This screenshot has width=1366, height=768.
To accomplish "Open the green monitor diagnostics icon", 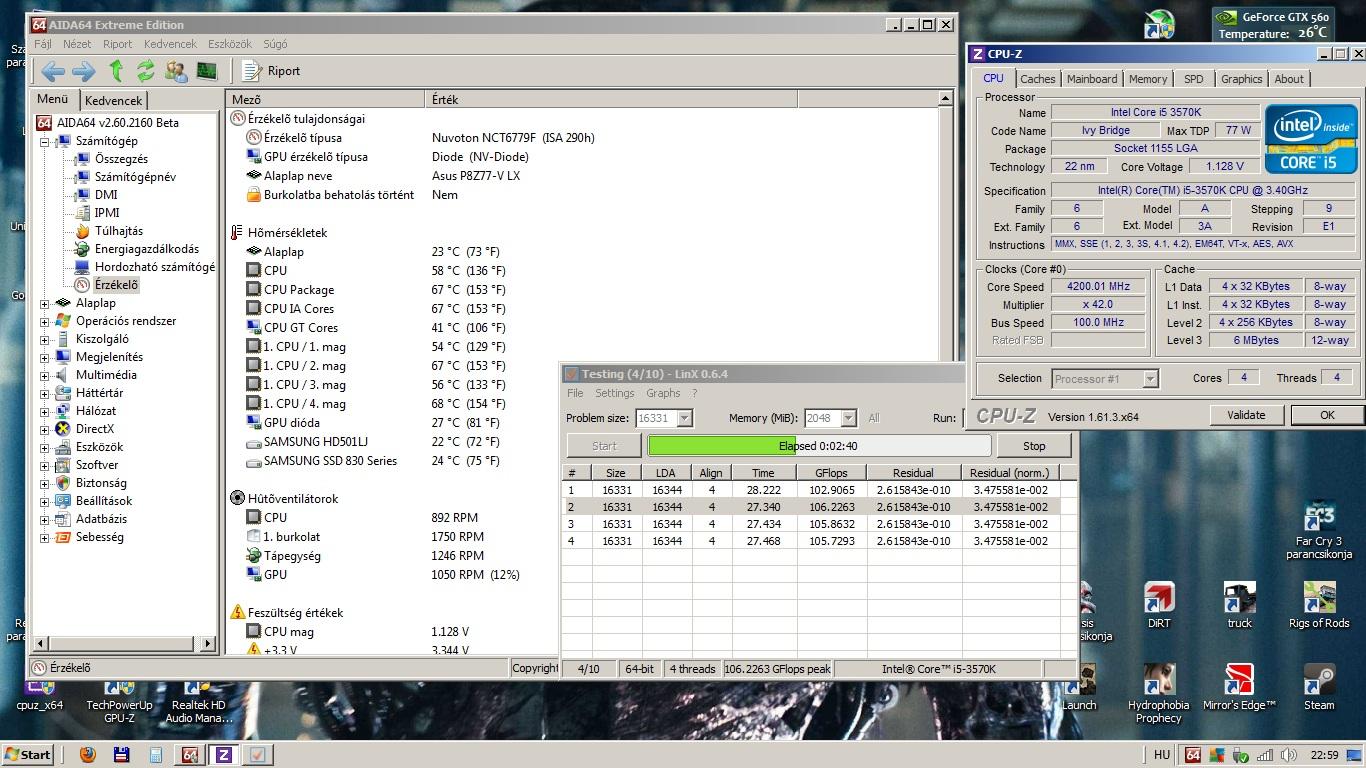I will pyautogui.click(x=207, y=70).
